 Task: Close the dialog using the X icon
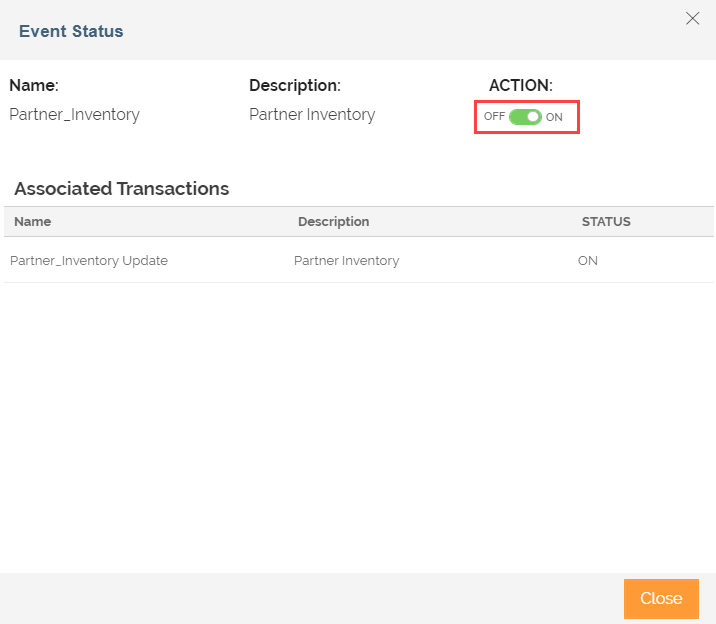click(x=692, y=18)
